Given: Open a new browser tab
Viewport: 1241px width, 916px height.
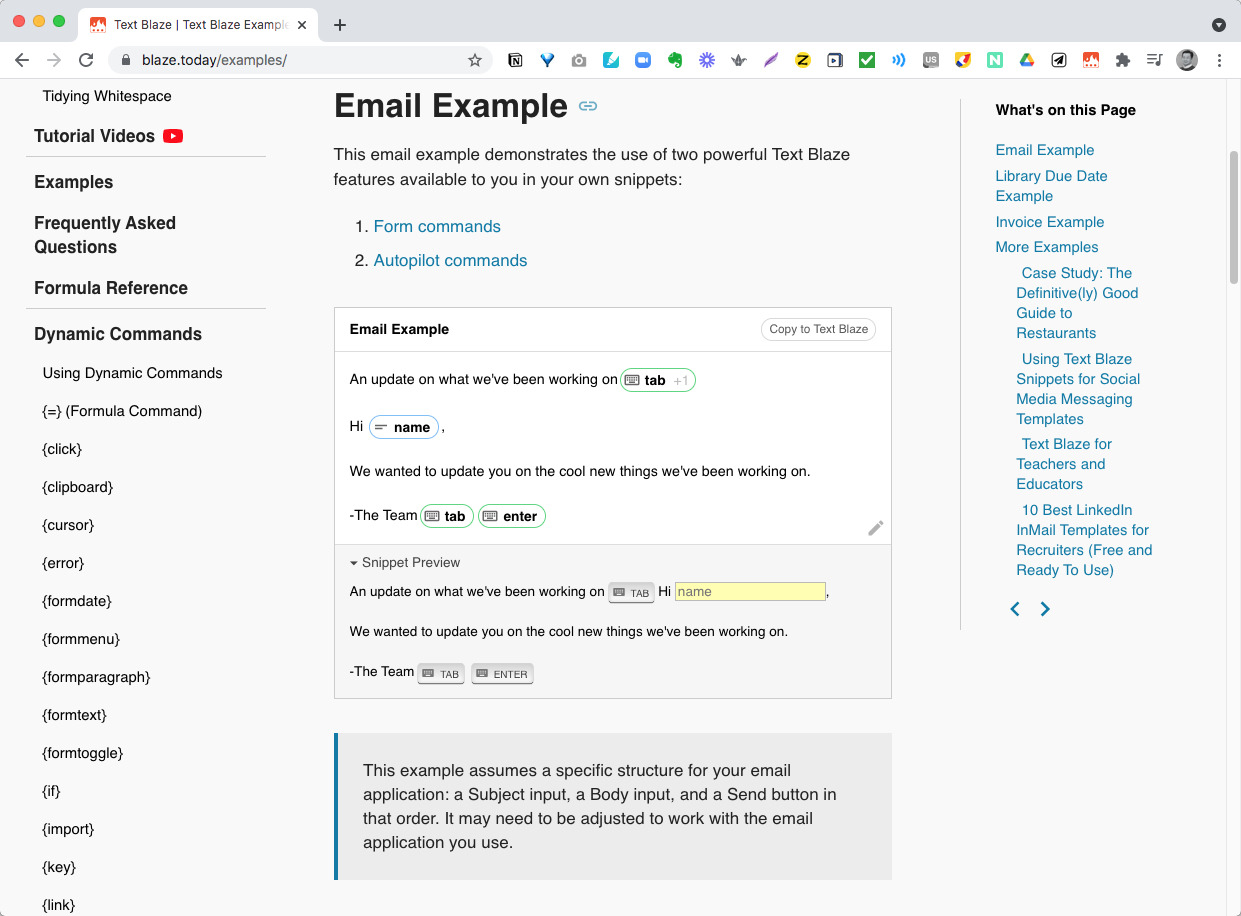Looking at the screenshot, I should (x=340, y=25).
